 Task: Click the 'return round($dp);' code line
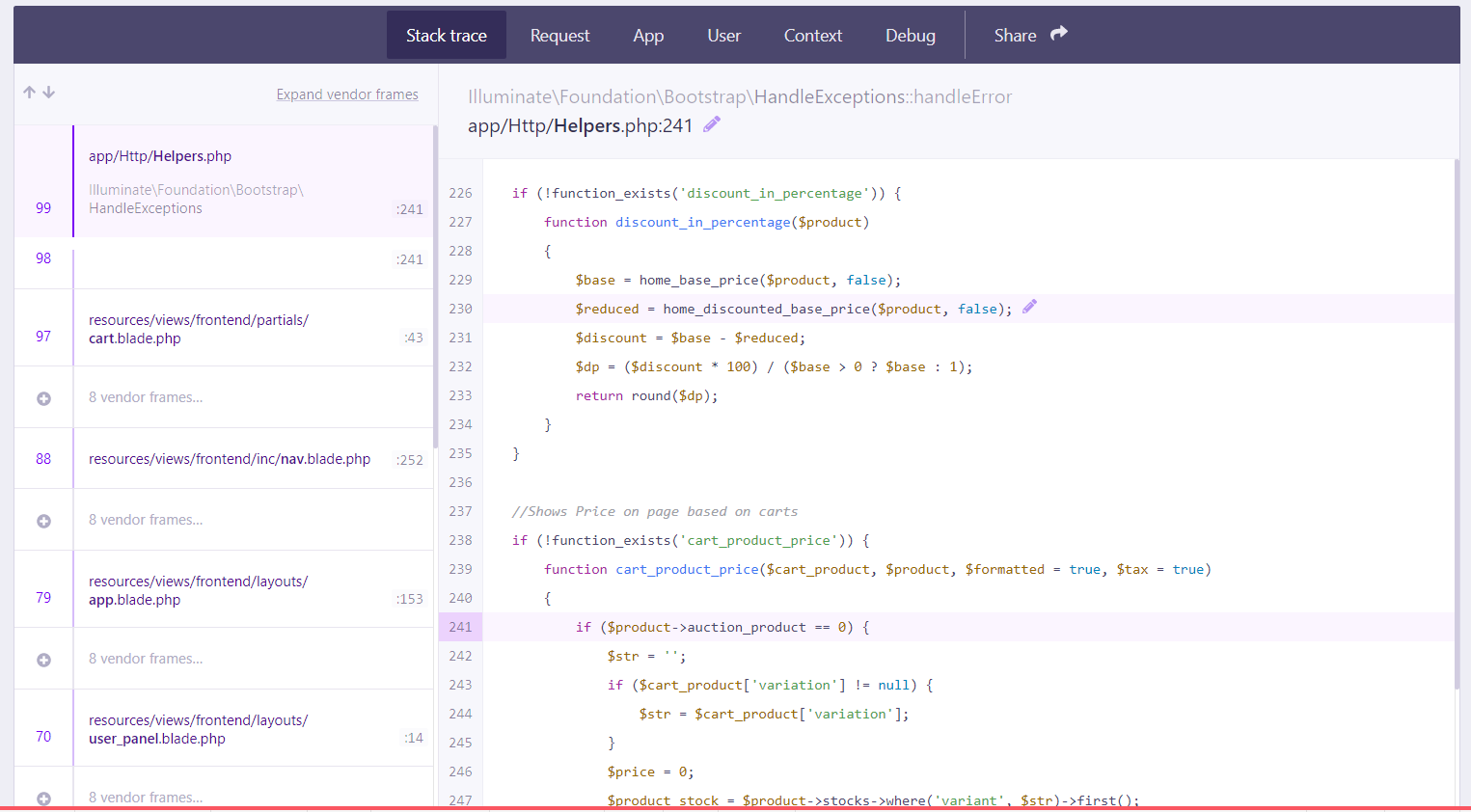[x=646, y=395]
